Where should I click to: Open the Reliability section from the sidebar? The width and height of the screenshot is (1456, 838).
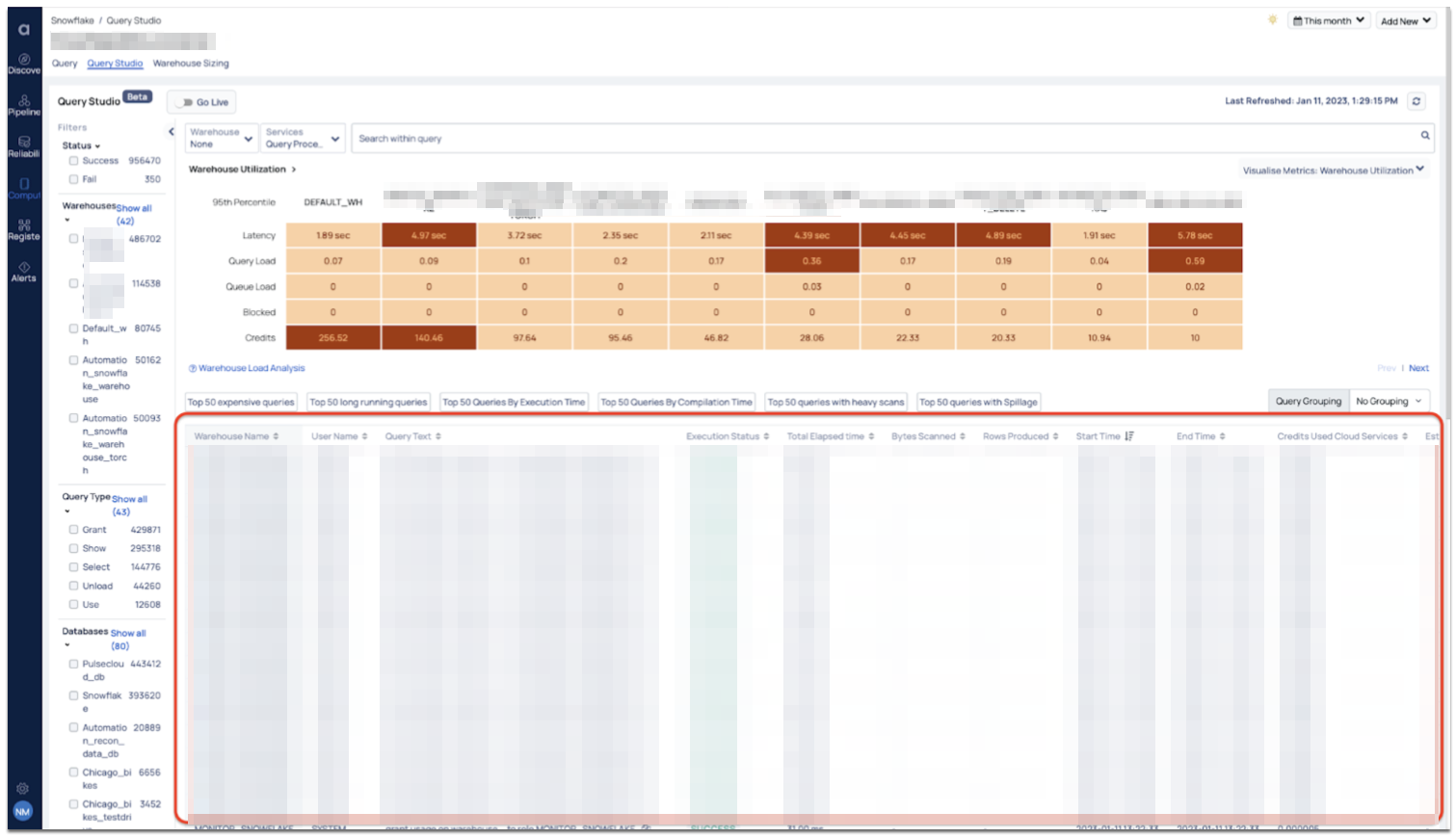[23, 146]
